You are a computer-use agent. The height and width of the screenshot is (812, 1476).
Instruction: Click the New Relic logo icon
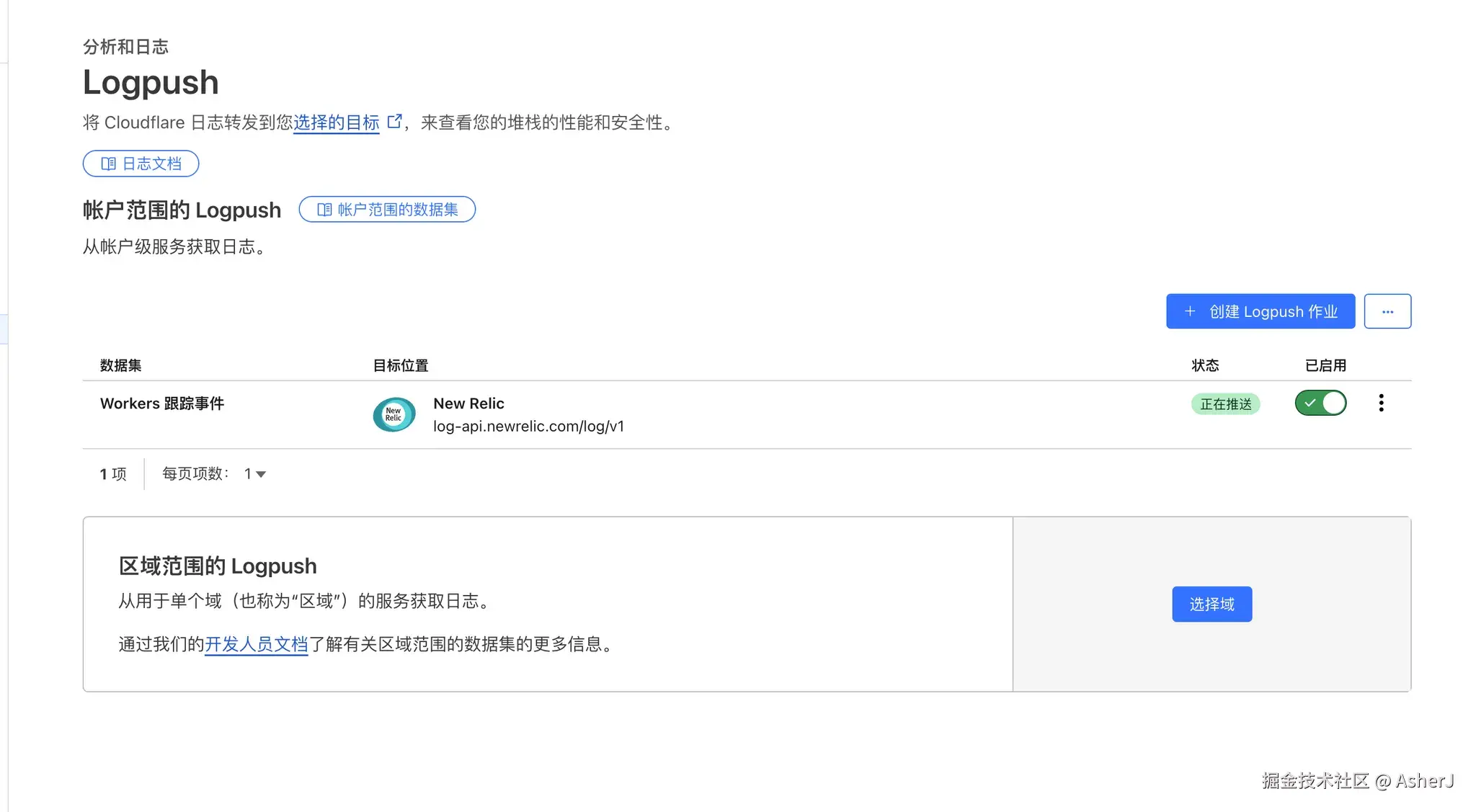(x=394, y=414)
